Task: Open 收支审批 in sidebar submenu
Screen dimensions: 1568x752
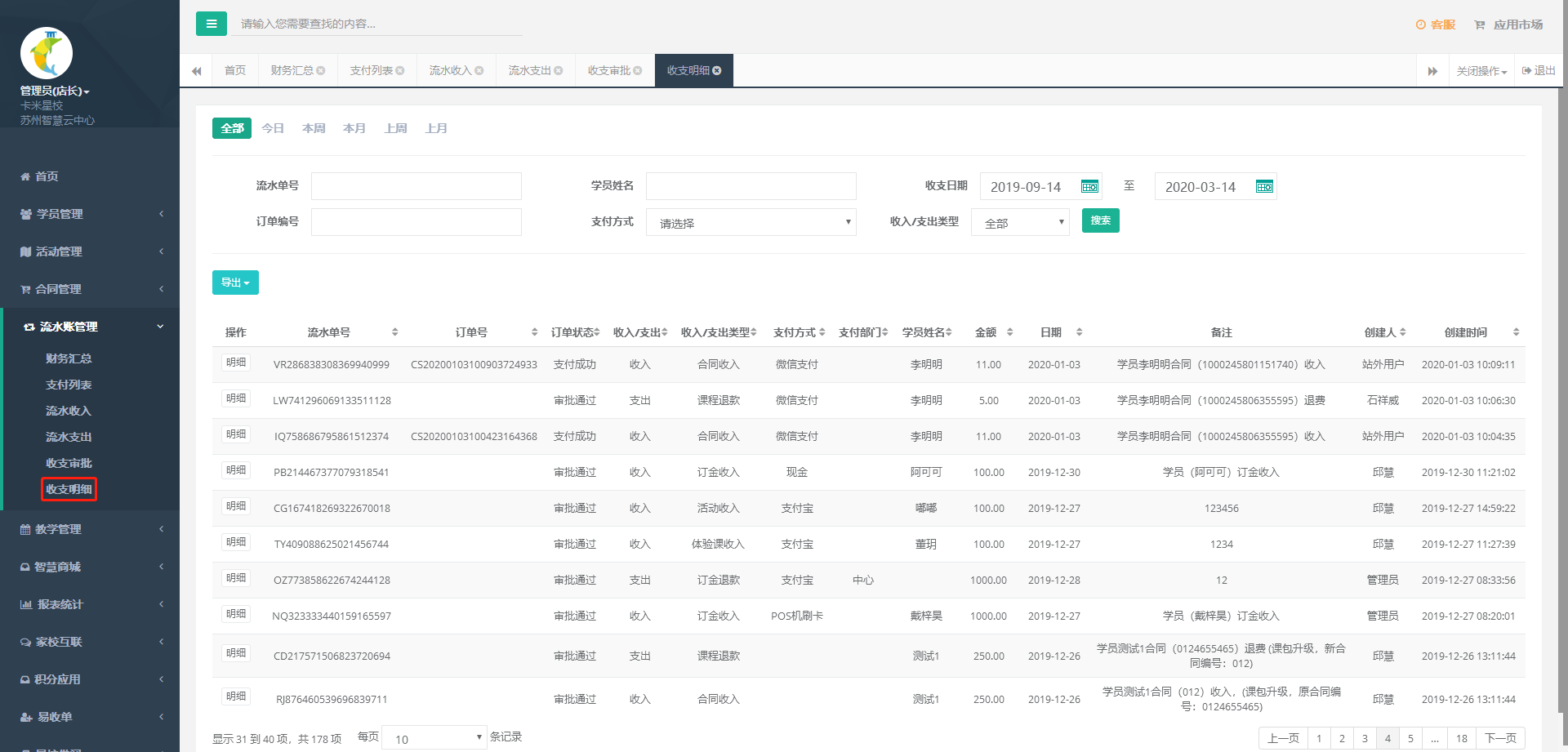Action: pyautogui.click(x=69, y=463)
